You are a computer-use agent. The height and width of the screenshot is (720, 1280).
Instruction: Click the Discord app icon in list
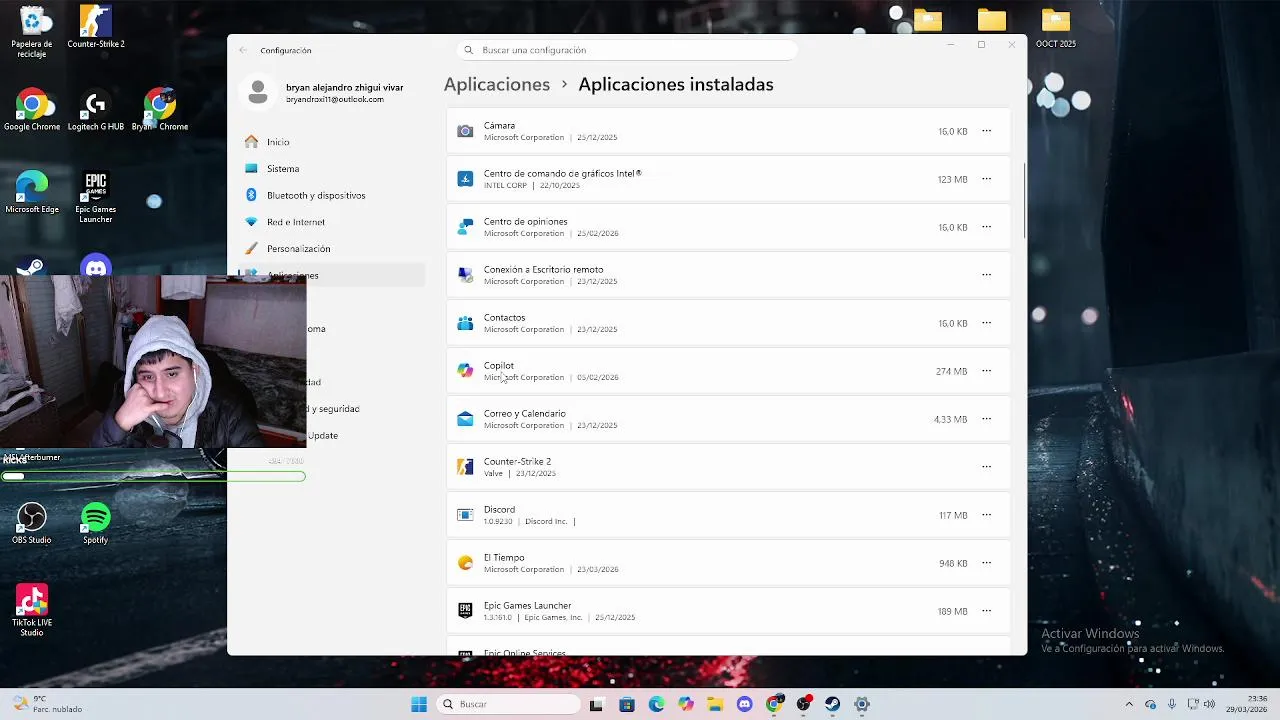(465, 515)
